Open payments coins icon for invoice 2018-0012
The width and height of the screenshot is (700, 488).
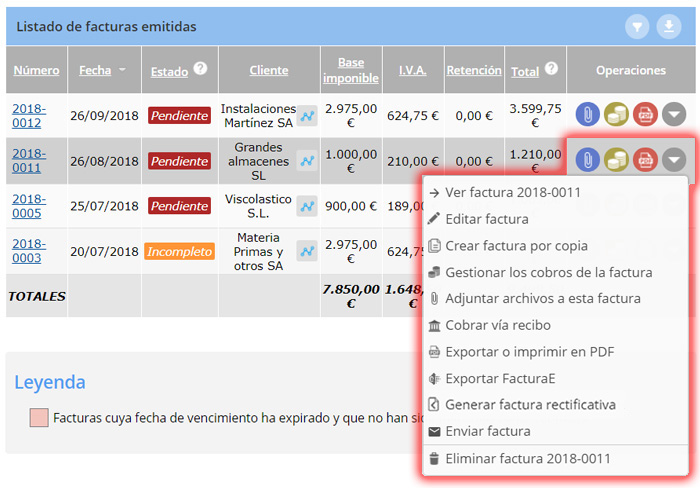[617, 114]
